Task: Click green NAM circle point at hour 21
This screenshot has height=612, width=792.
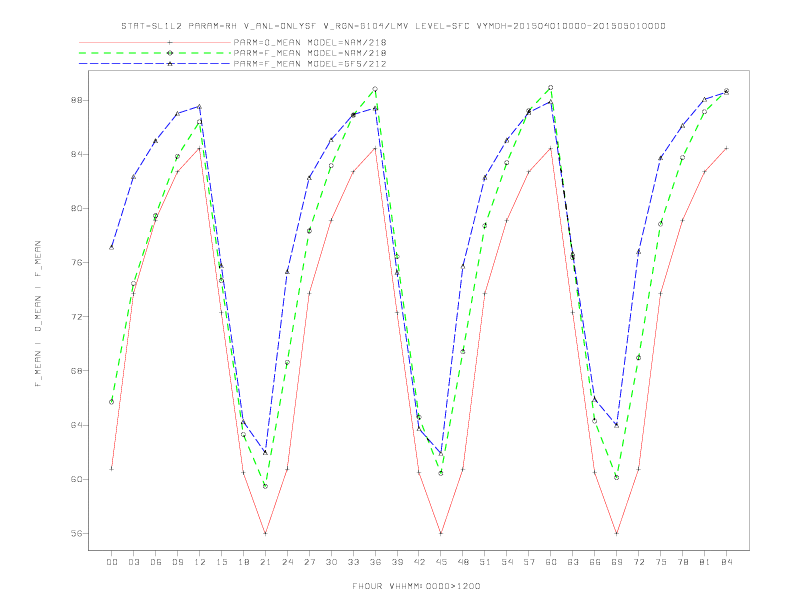Action: [265, 486]
